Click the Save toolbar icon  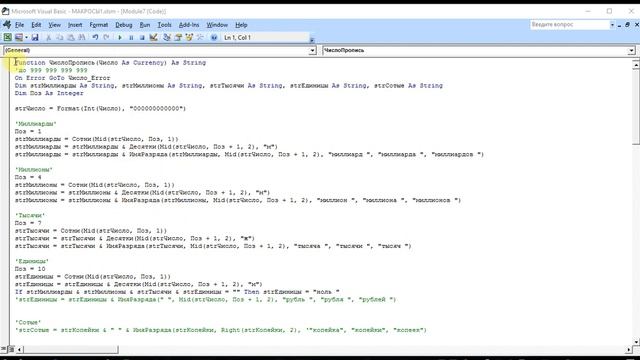(35, 38)
